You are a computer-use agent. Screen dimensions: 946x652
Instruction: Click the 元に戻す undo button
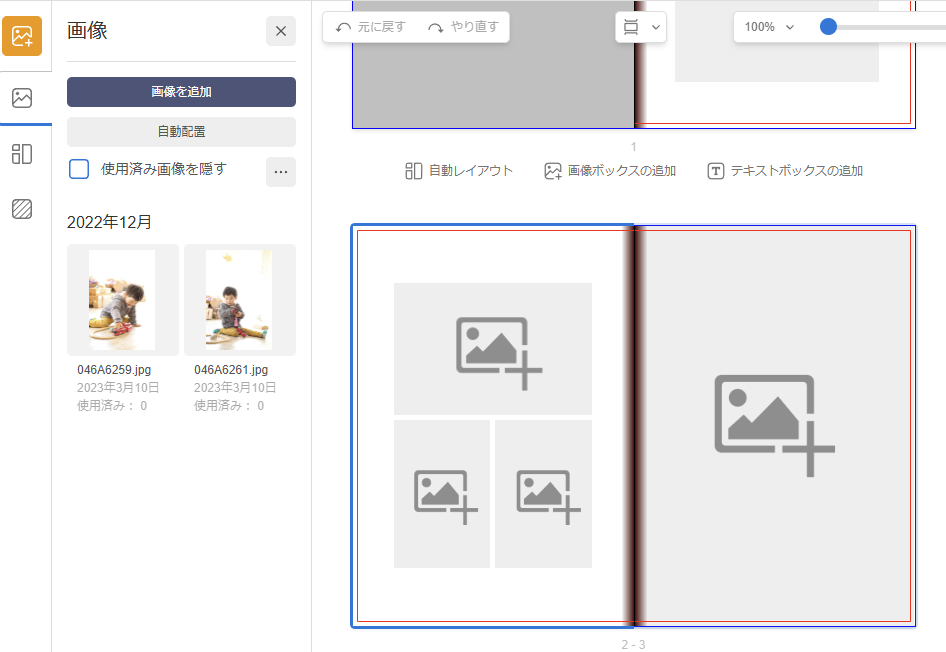point(371,27)
